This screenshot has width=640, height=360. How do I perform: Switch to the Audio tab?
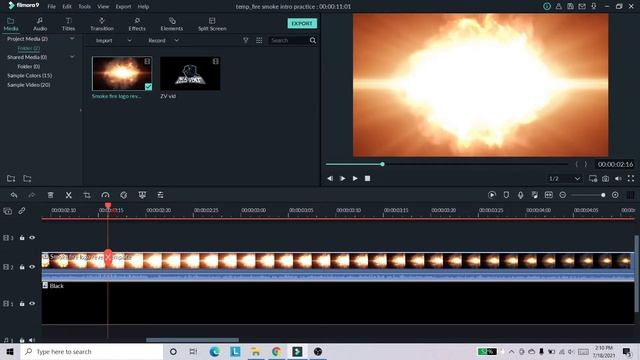point(40,24)
